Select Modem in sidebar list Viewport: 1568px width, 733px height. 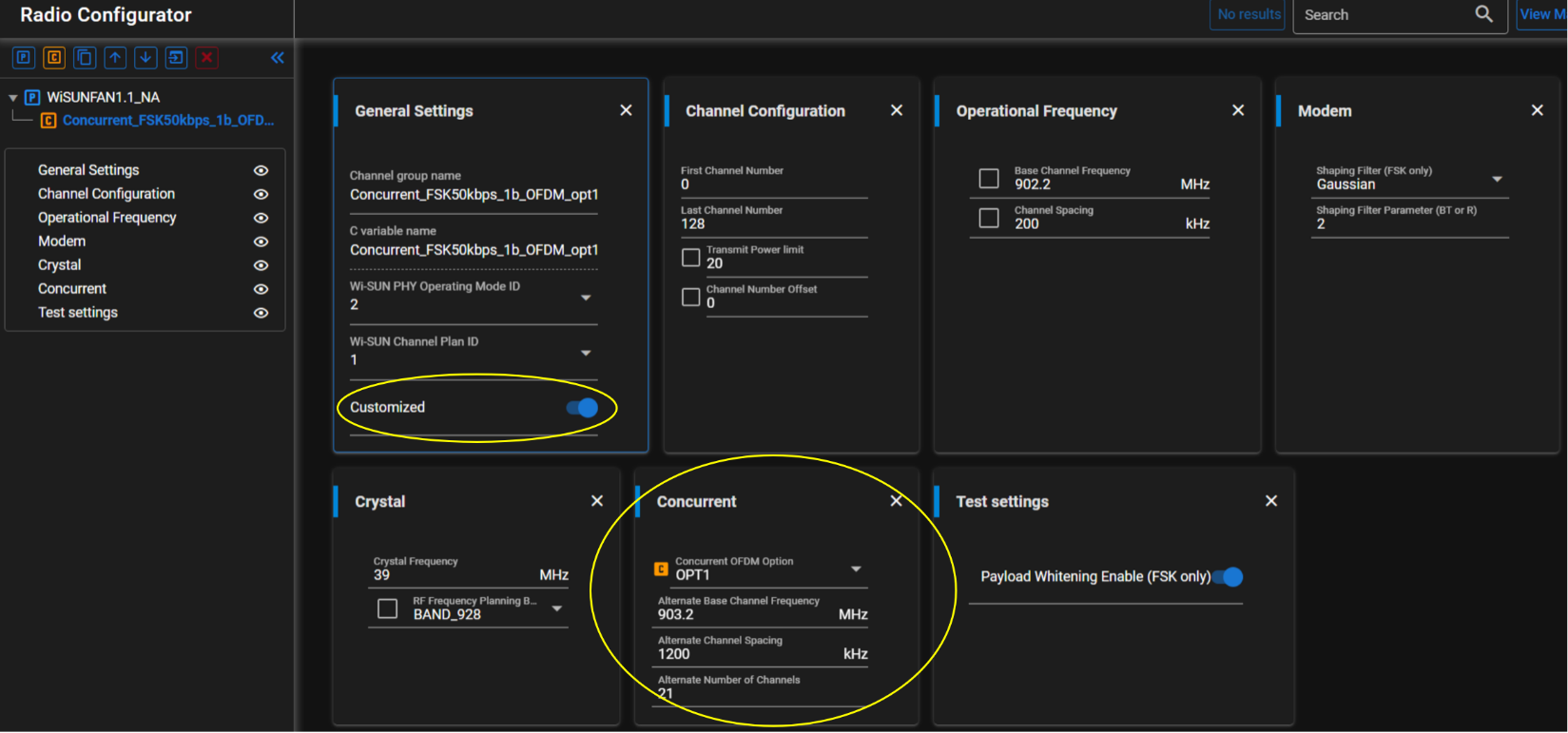(x=62, y=241)
